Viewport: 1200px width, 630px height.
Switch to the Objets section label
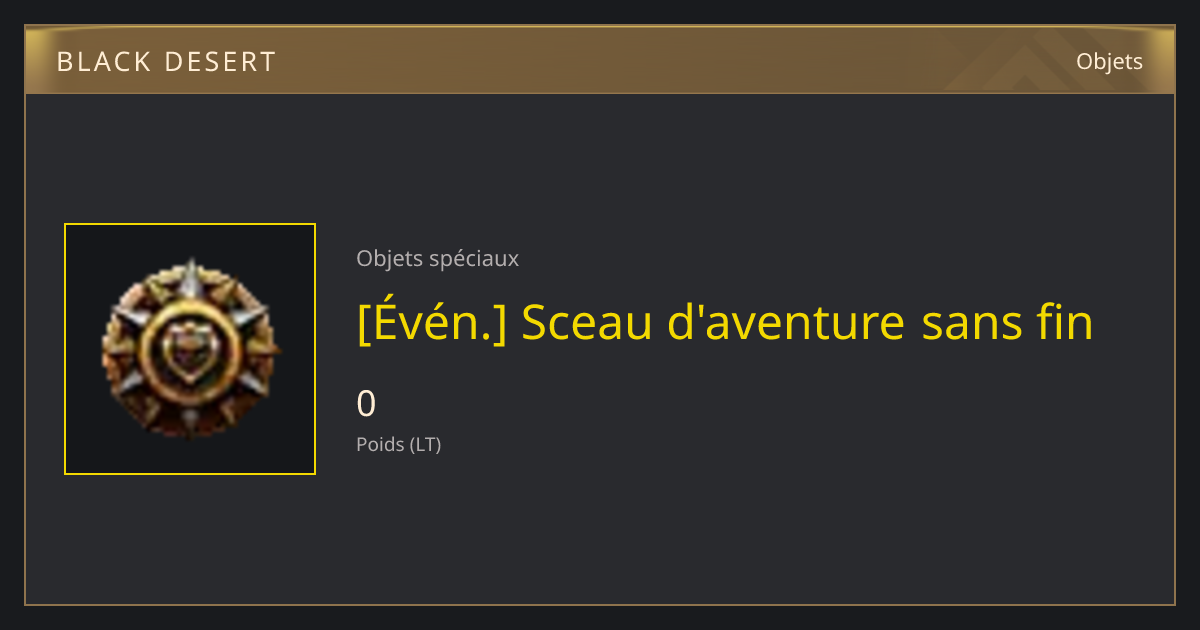coord(1109,61)
